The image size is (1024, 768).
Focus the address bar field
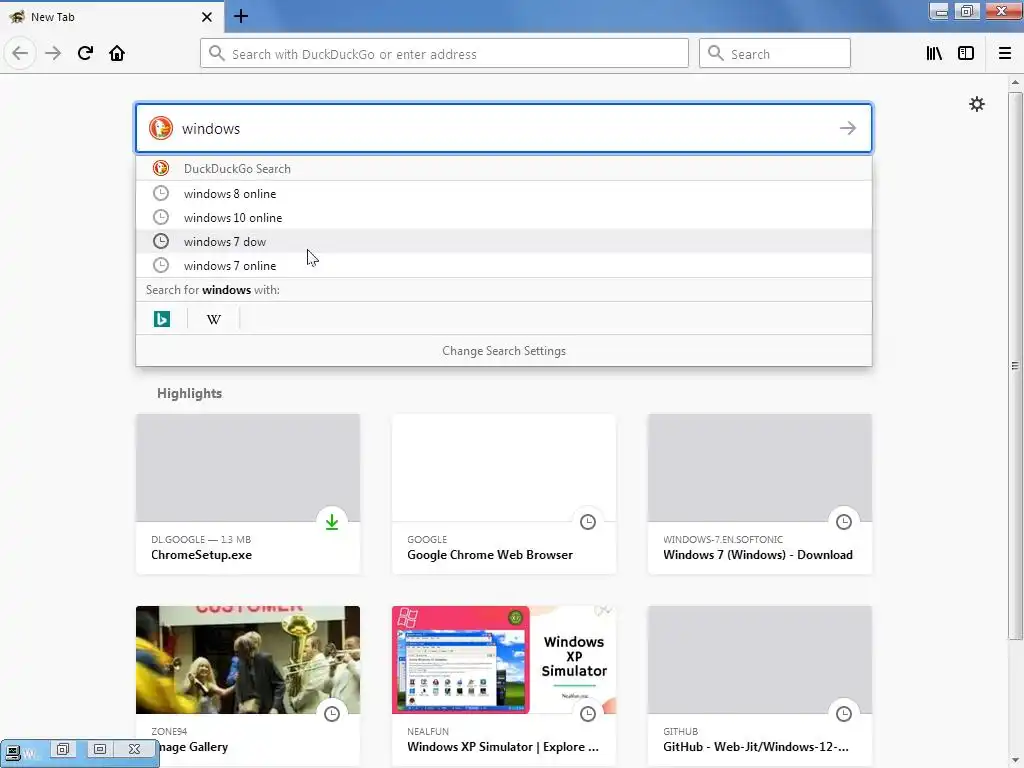[444, 53]
